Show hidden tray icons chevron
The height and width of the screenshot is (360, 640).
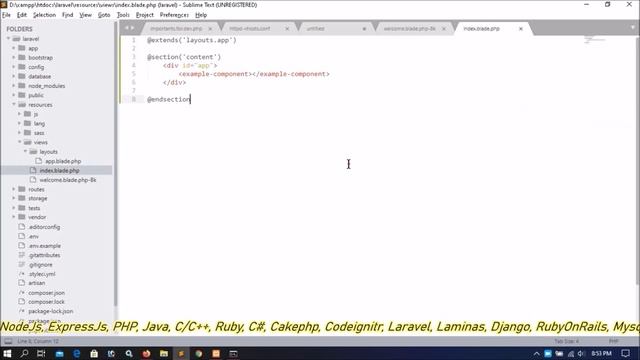click(536, 353)
